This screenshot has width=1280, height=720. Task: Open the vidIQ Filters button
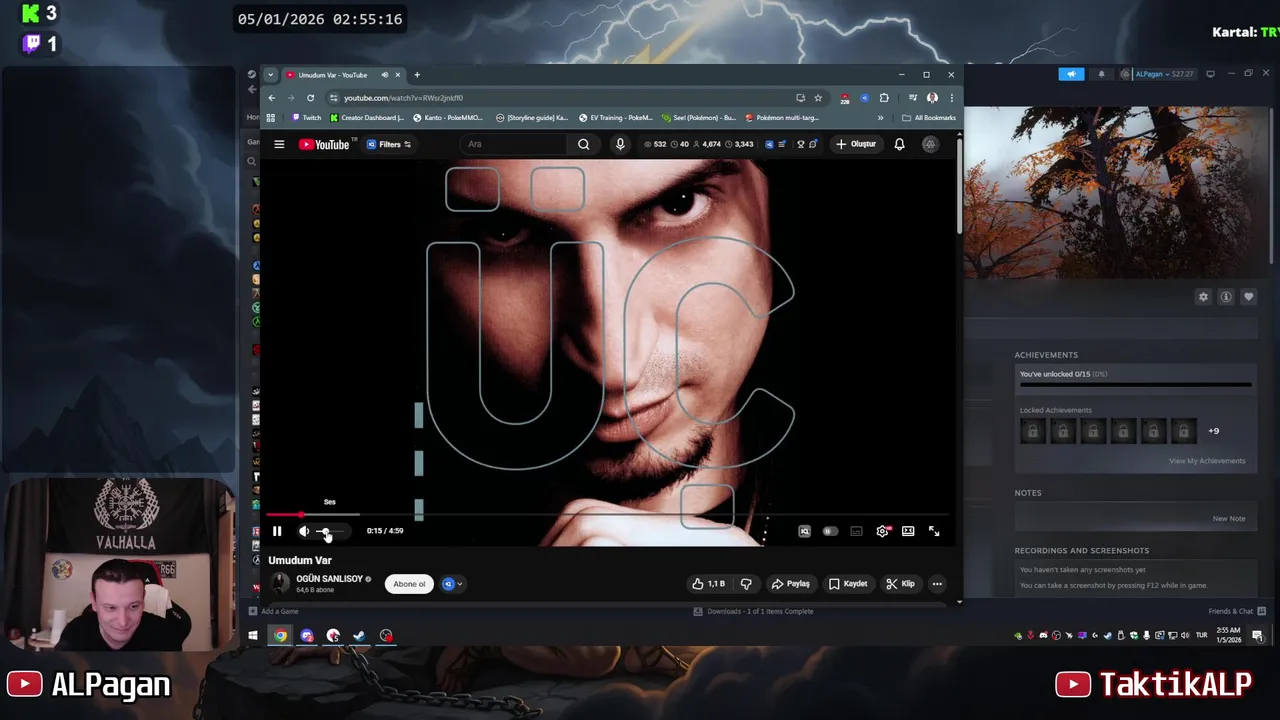tap(389, 144)
